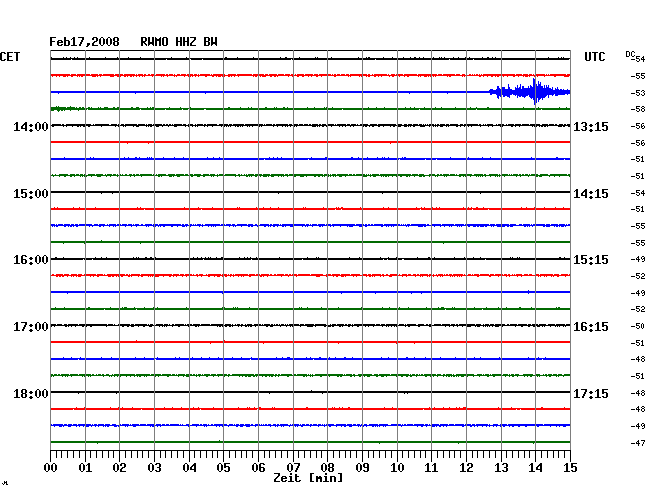Select the 16:00 CET time label
The height and width of the screenshot is (494, 650).
pyautogui.click(x=31, y=260)
